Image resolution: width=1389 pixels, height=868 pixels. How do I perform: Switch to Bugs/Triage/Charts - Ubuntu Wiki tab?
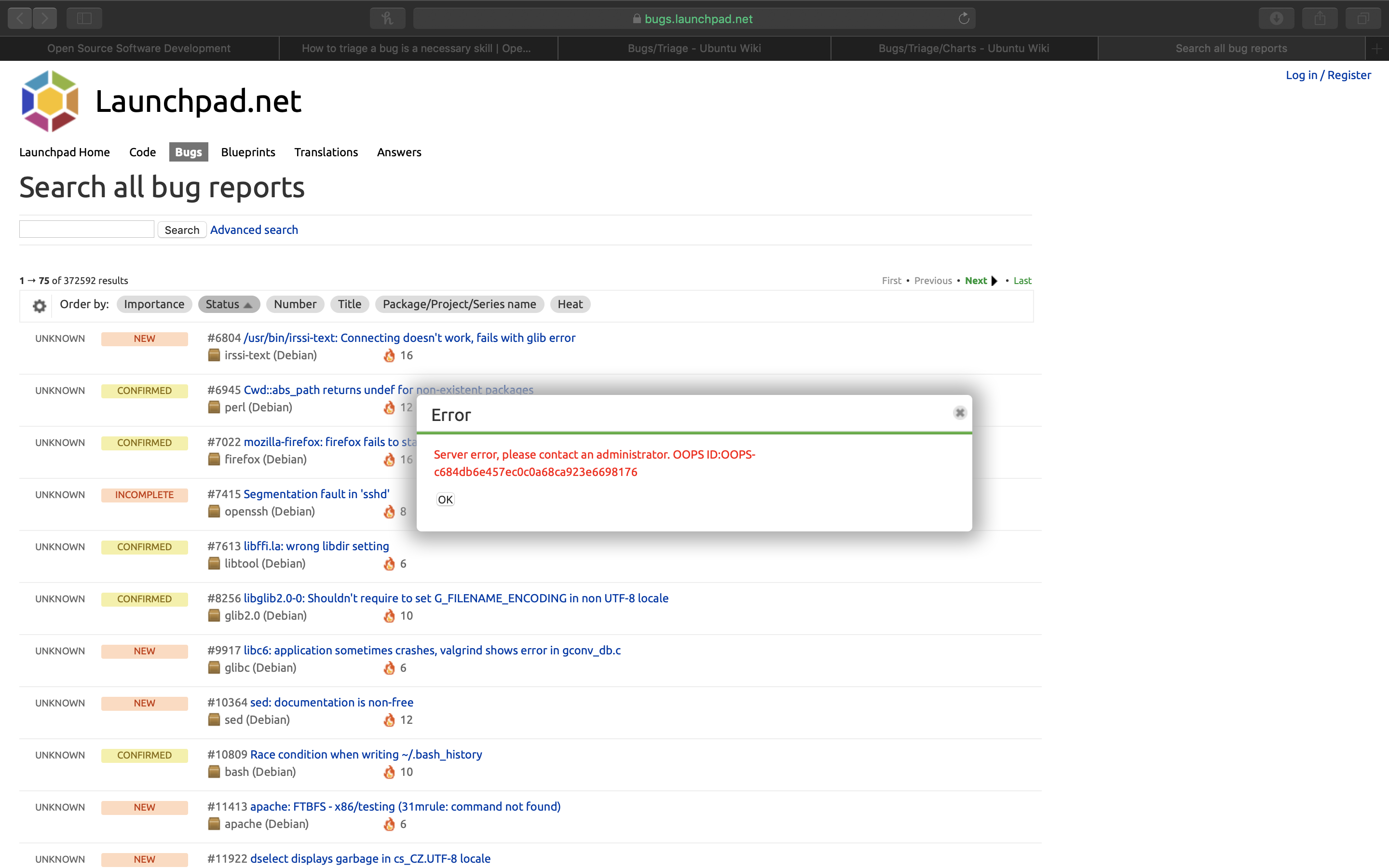(x=964, y=49)
